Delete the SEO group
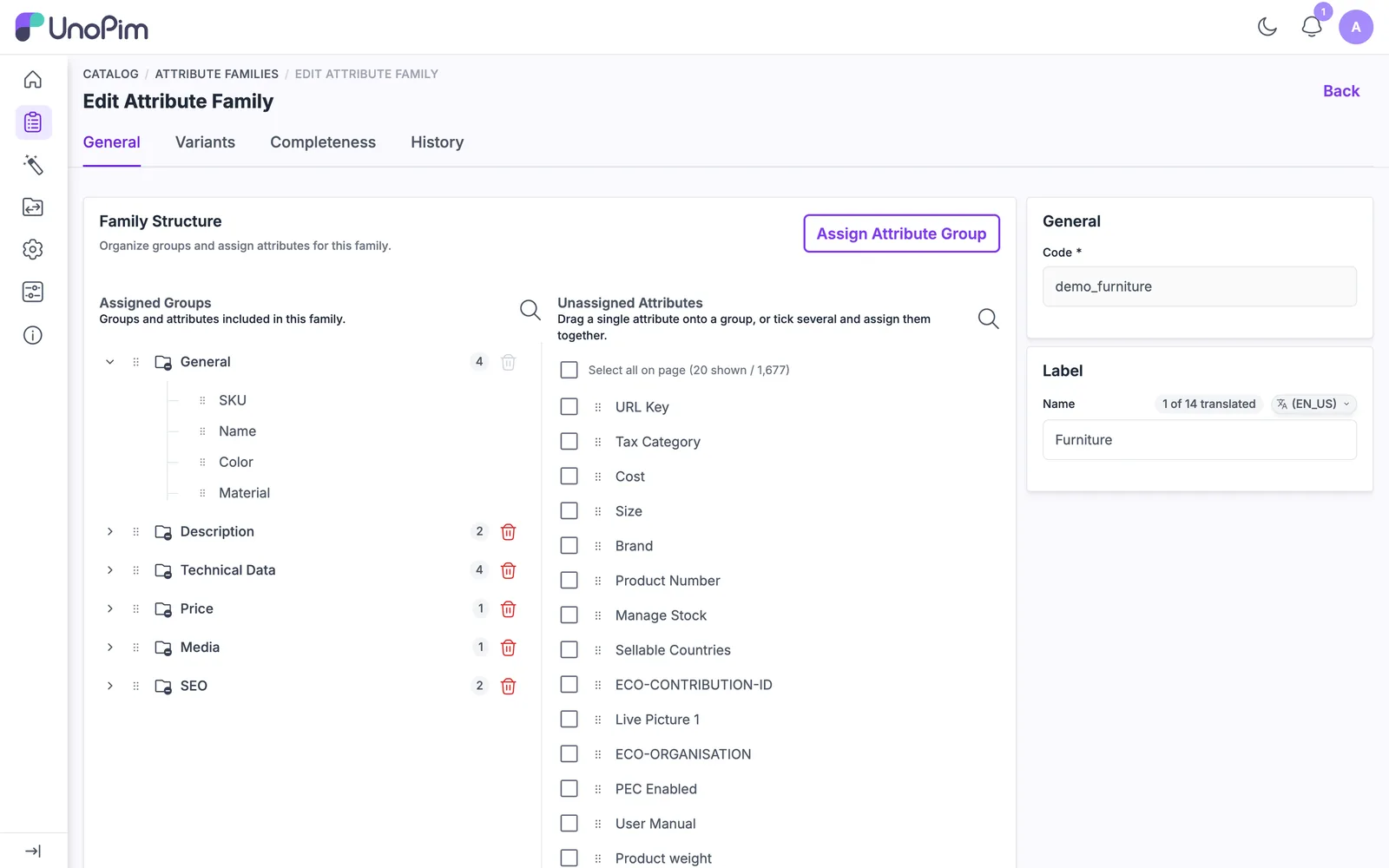 pos(509,687)
